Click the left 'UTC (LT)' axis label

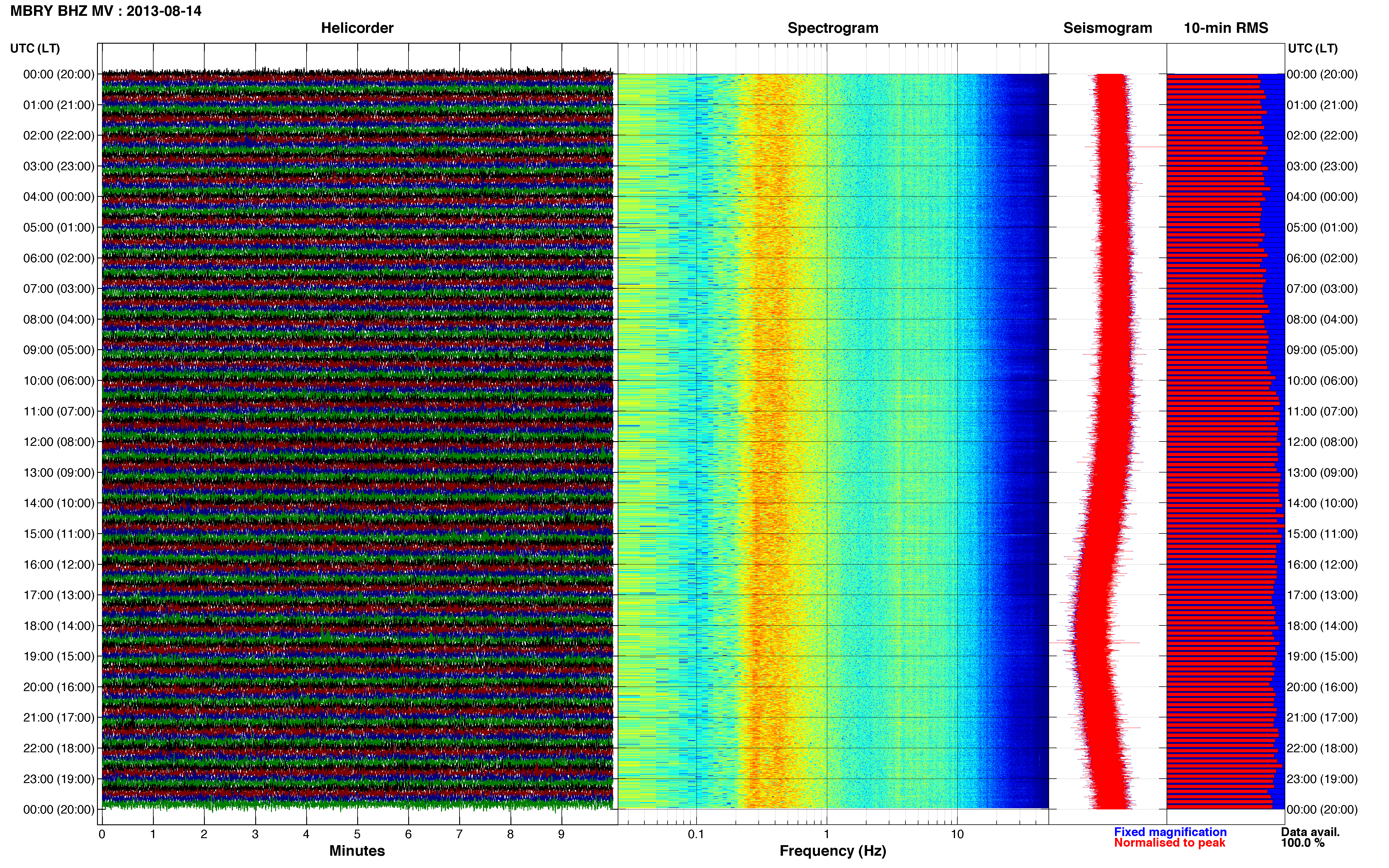pyautogui.click(x=35, y=48)
